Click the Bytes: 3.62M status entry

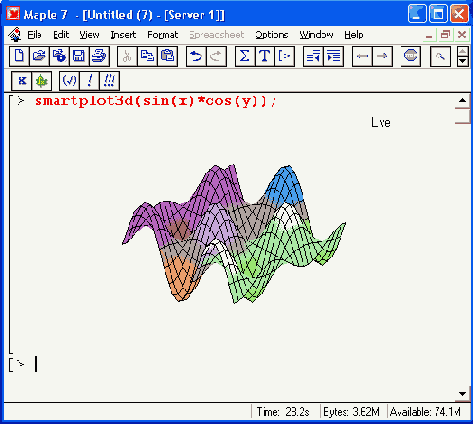tap(351, 412)
